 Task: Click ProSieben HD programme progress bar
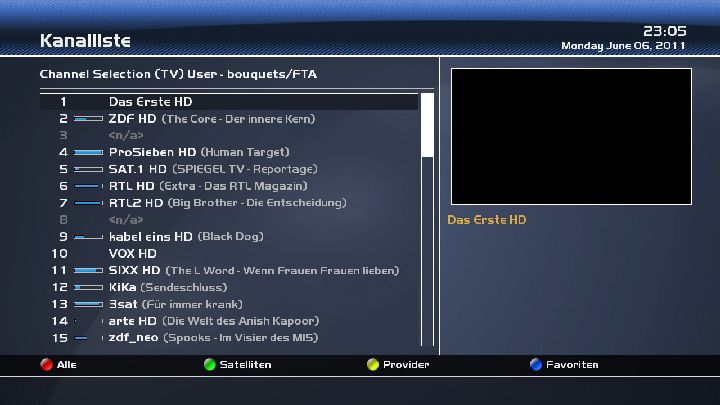coord(89,152)
